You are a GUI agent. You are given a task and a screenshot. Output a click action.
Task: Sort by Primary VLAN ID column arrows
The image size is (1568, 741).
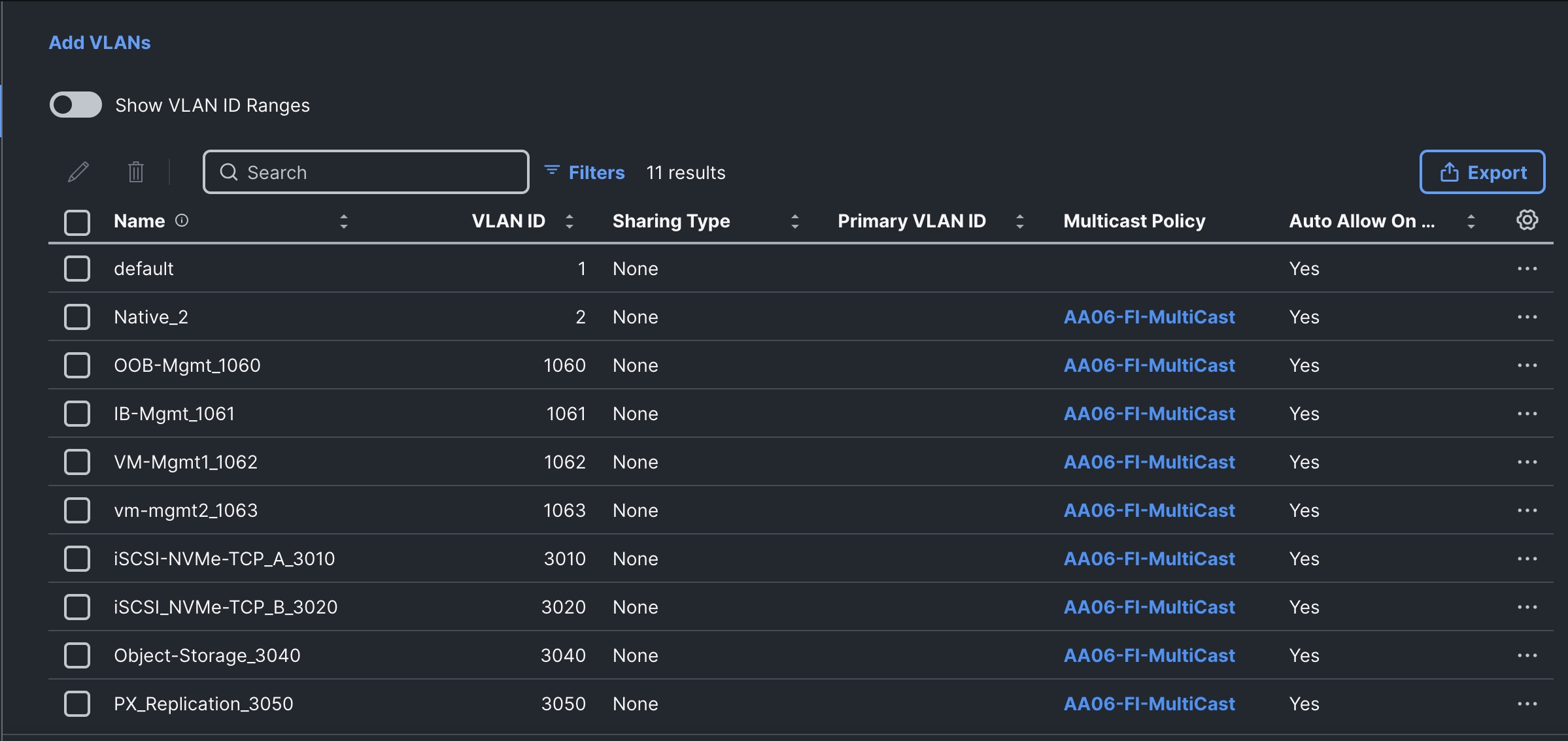pyautogui.click(x=1019, y=222)
